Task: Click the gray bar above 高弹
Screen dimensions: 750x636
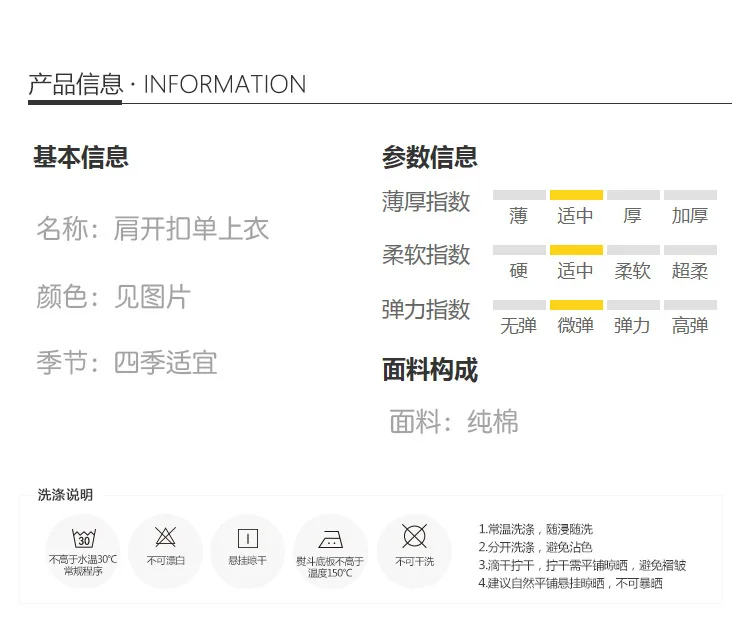Action: click(691, 305)
